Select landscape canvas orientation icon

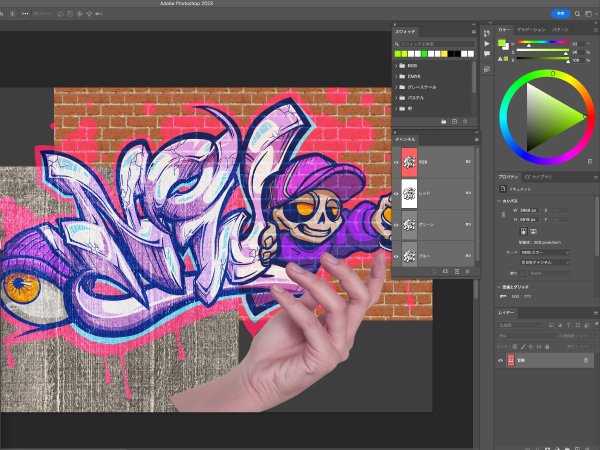(533, 231)
